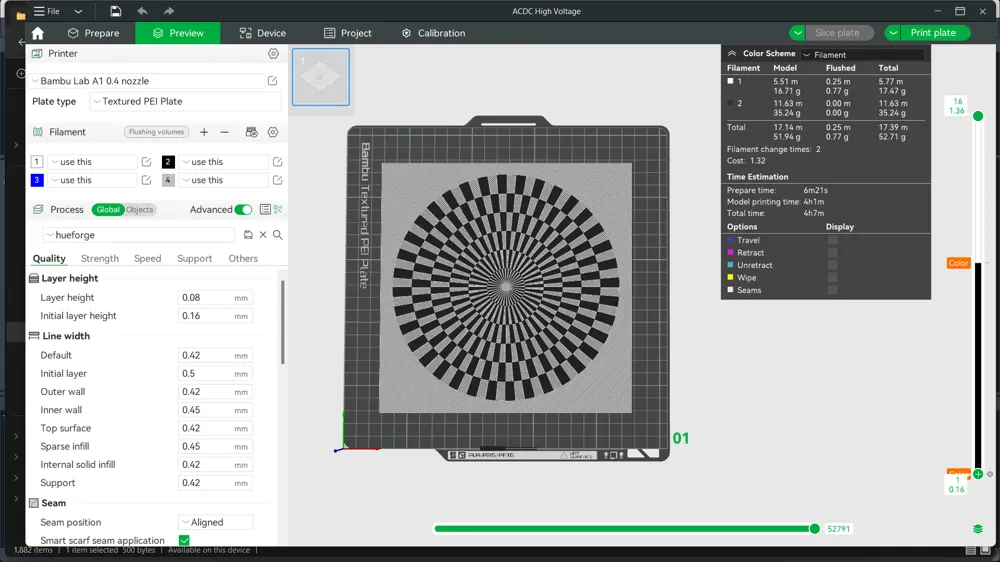Open filament 3 'use this' dropdown
The image size is (1000, 562).
pyautogui.click(x=92, y=180)
